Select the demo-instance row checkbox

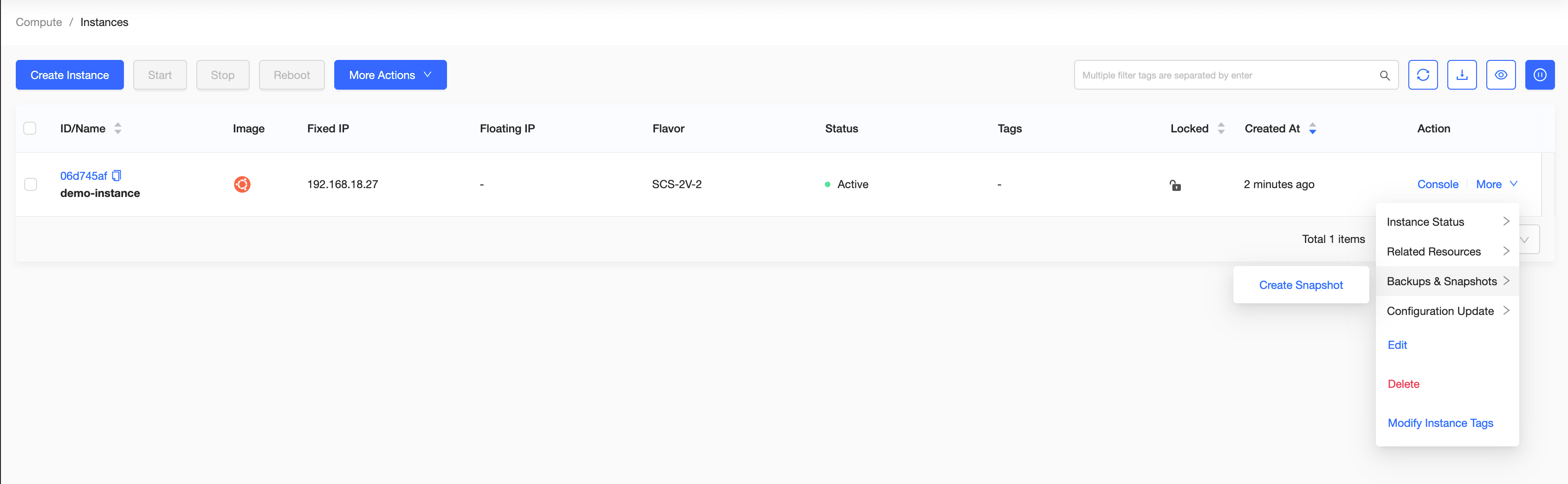(31, 184)
